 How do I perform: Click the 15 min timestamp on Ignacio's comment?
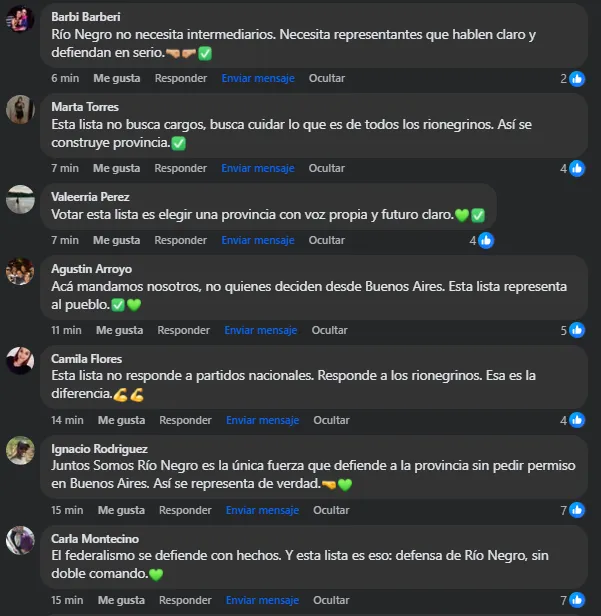(67, 510)
